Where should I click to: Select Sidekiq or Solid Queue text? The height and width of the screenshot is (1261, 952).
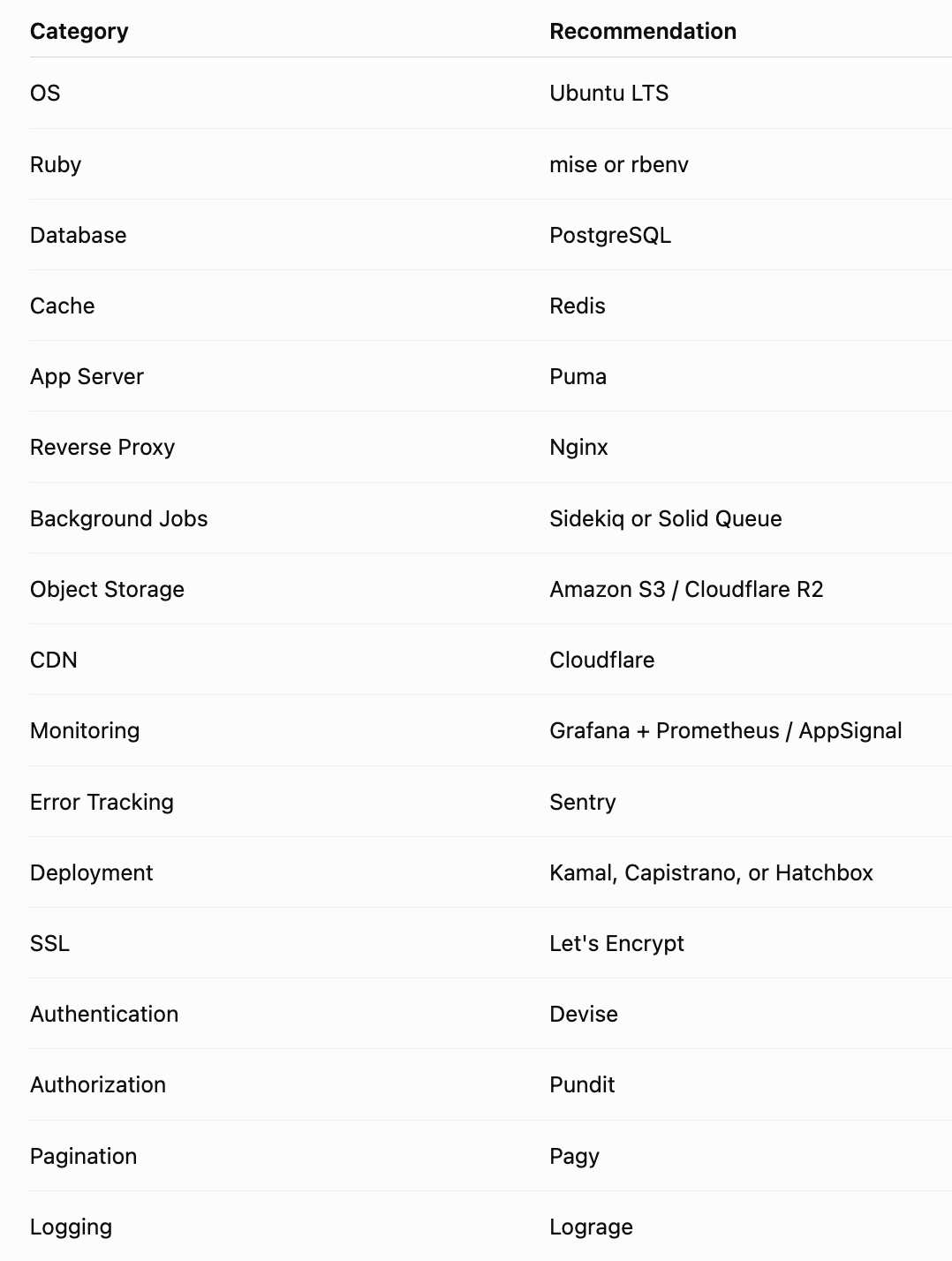(666, 518)
